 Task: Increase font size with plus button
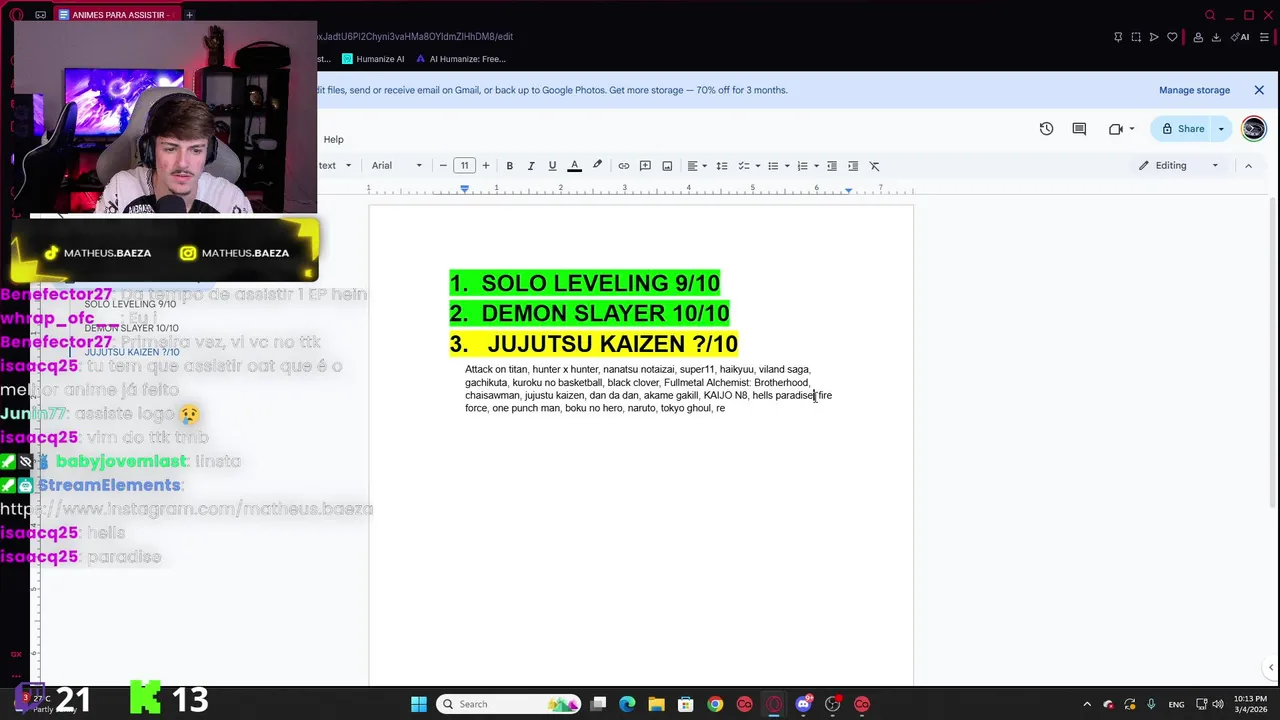pos(486,166)
